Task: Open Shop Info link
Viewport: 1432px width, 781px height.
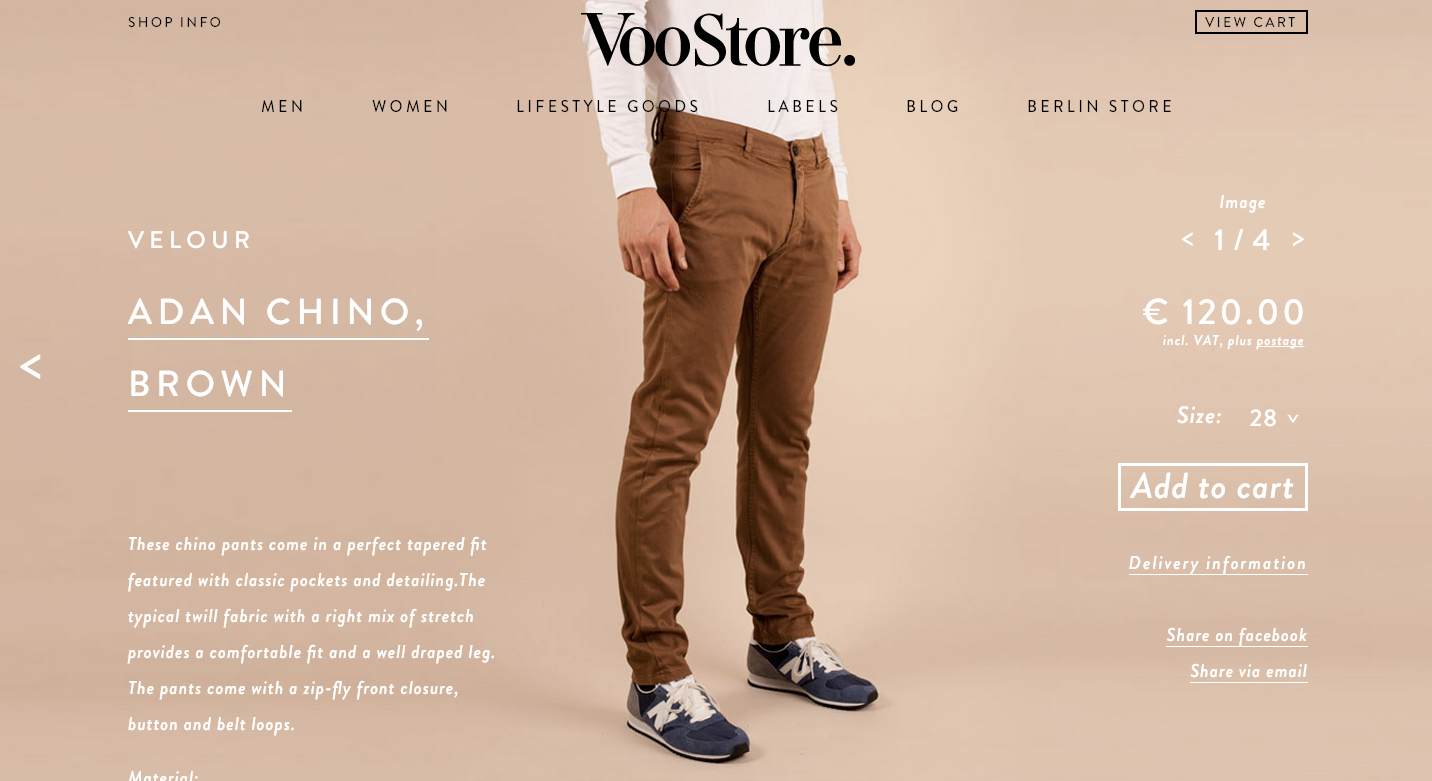Action: point(175,22)
